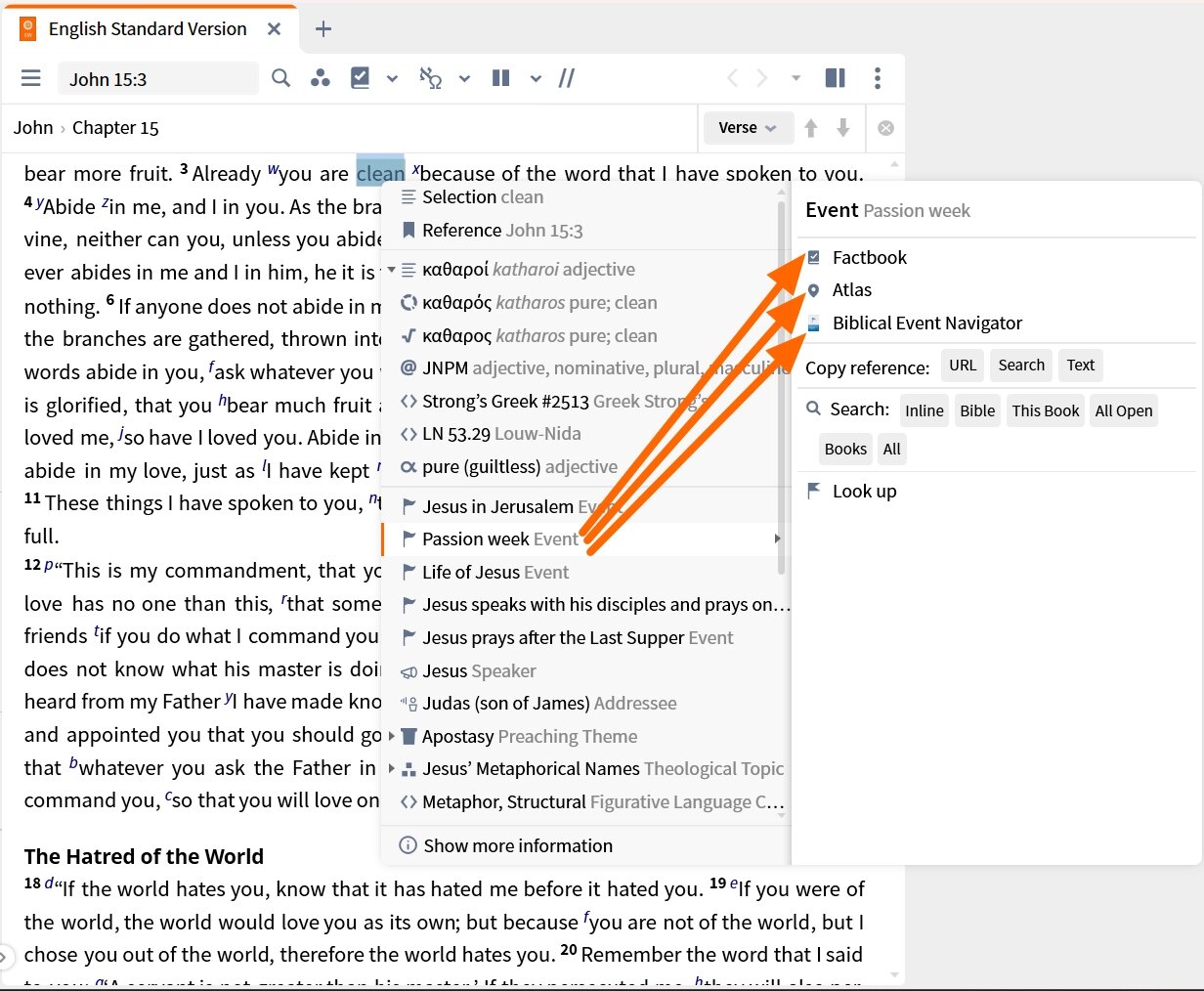The height and width of the screenshot is (991, 1204).
Task: Select Life of Jesus Event entry
Action: pos(586,572)
